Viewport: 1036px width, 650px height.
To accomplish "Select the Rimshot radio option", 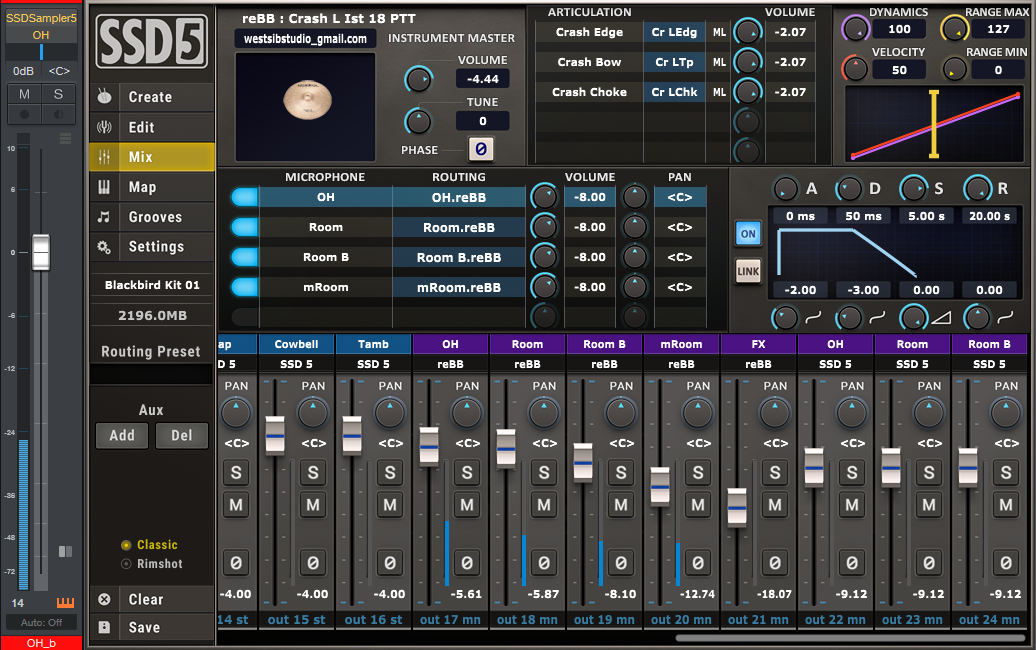I will point(126,564).
